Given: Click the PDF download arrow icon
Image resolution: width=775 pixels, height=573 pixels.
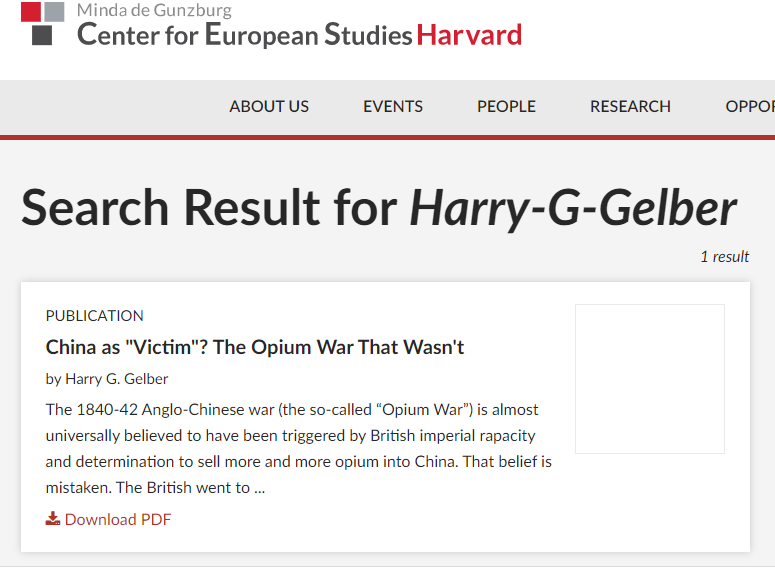Looking at the screenshot, I should point(53,519).
